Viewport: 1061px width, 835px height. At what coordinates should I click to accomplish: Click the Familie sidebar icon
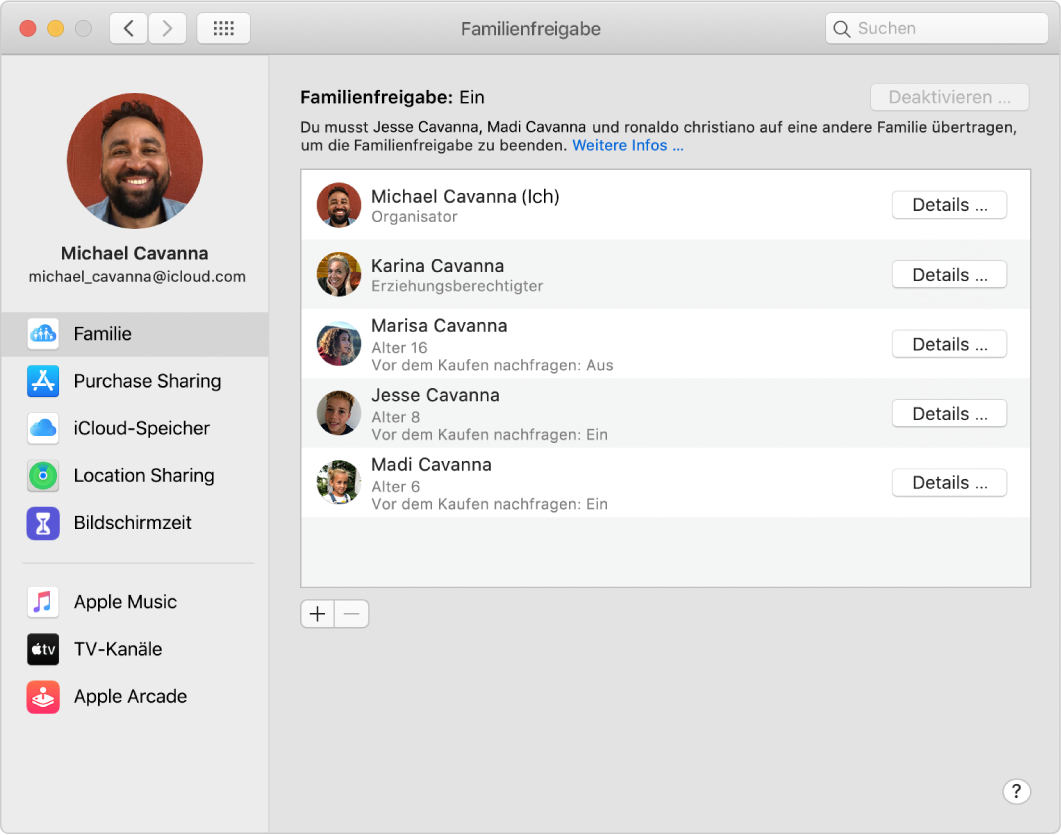pyautogui.click(x=43, y=334)
